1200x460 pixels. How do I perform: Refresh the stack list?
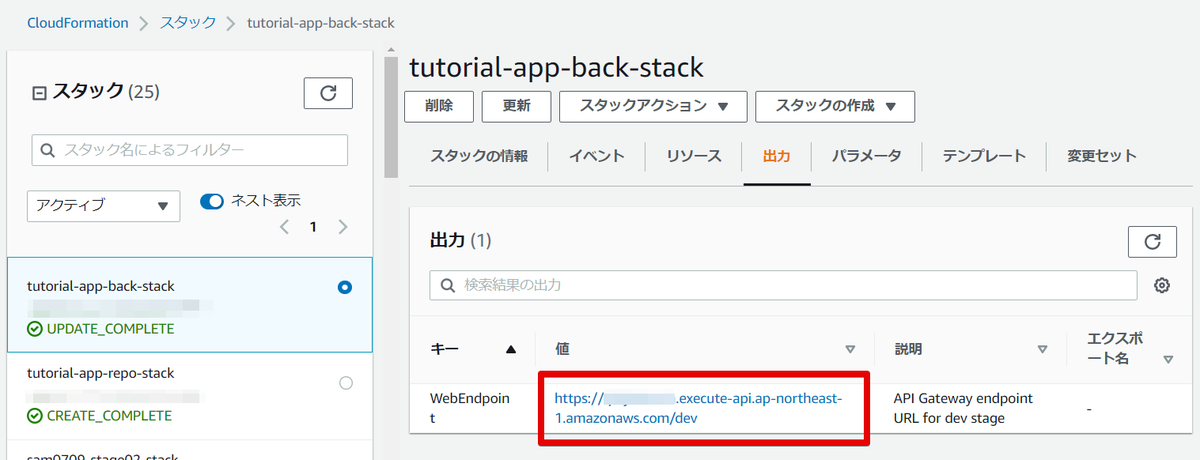[328, 93]
